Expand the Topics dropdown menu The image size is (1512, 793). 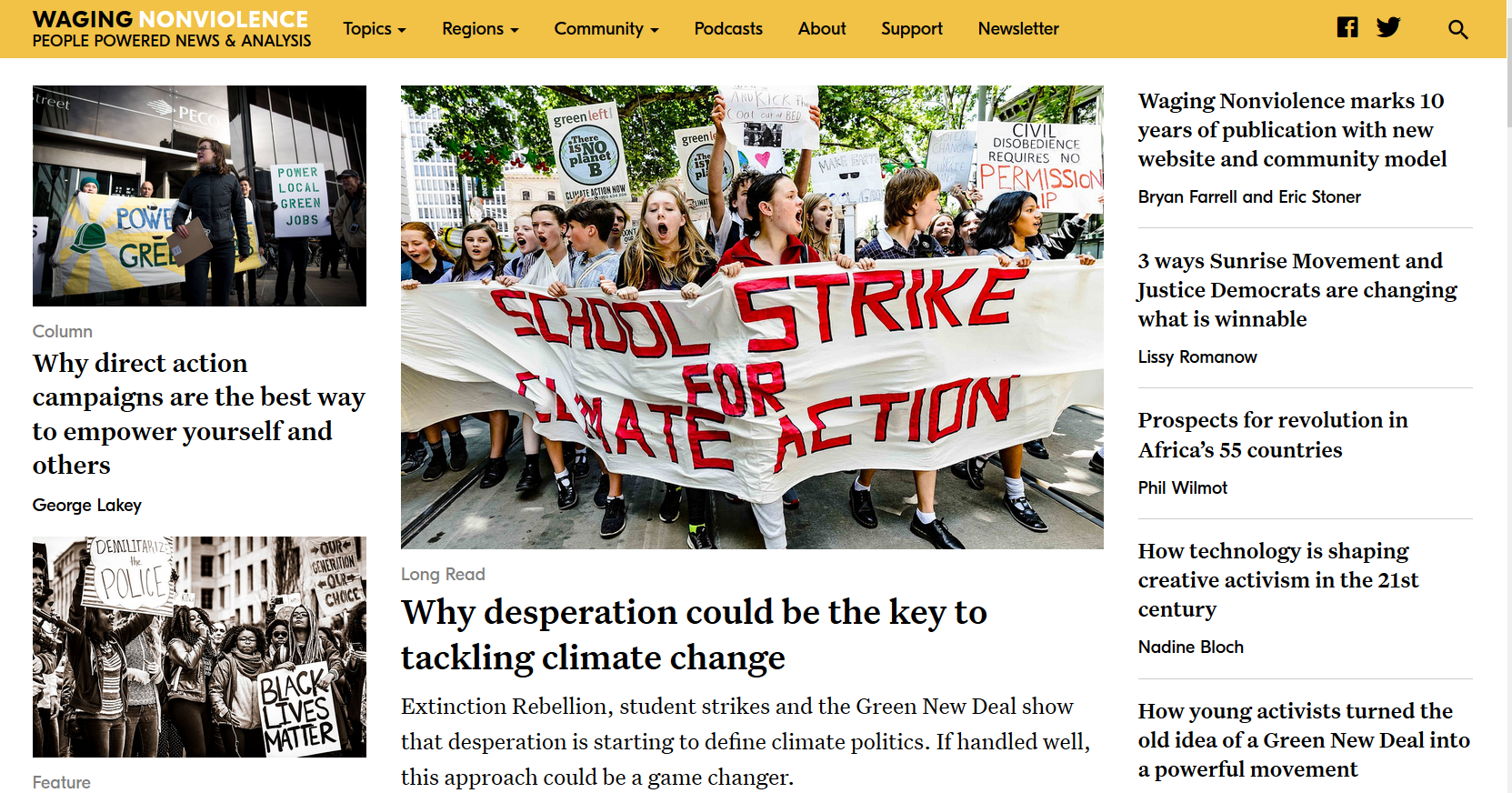coord(374,29)
